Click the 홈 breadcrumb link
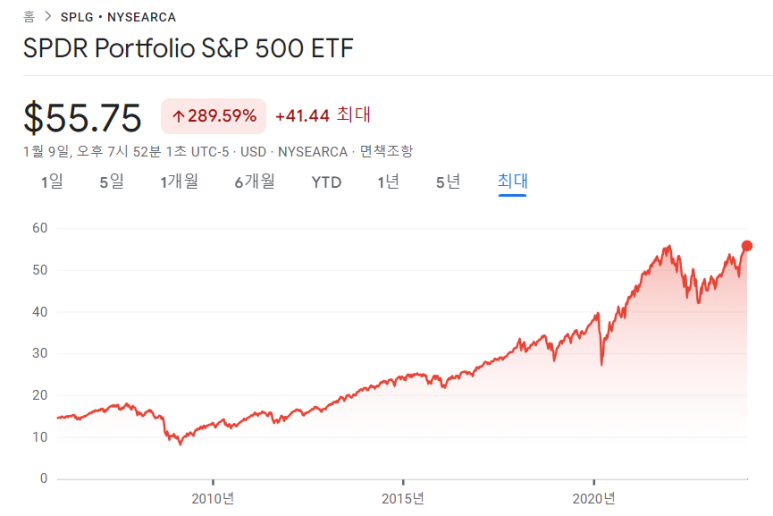 [x=29, y=17]
